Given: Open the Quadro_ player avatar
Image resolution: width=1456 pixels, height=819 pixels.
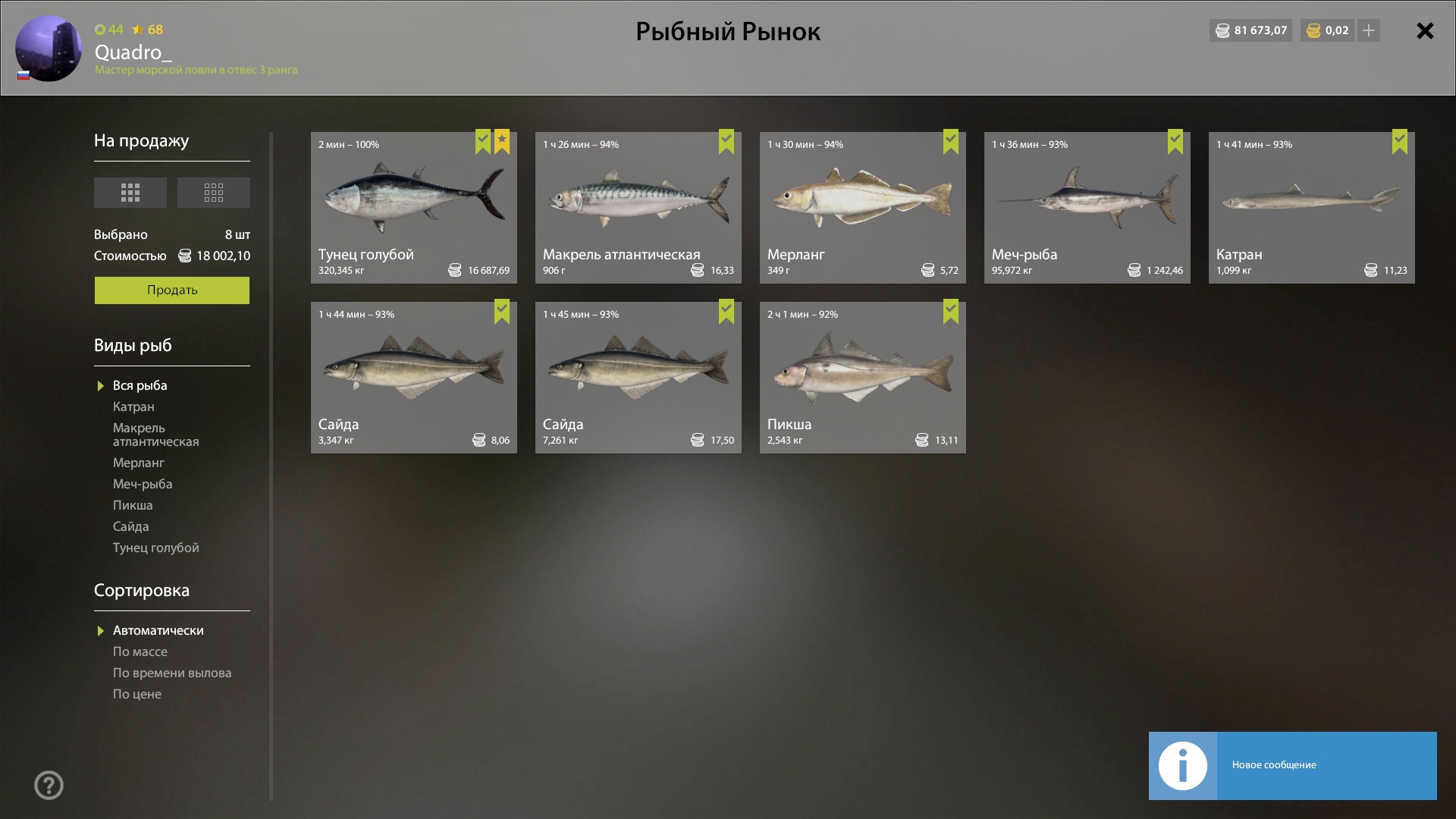Looking at the screenshot, I should click(49, 49).
